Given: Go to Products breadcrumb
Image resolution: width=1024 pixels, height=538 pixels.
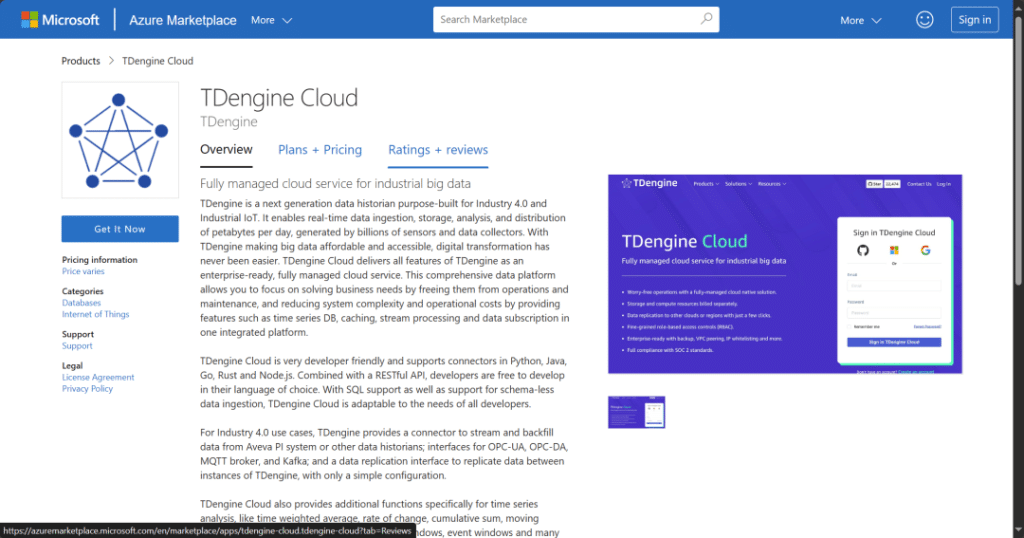Looking at the screenshot, I should [81, 61].
